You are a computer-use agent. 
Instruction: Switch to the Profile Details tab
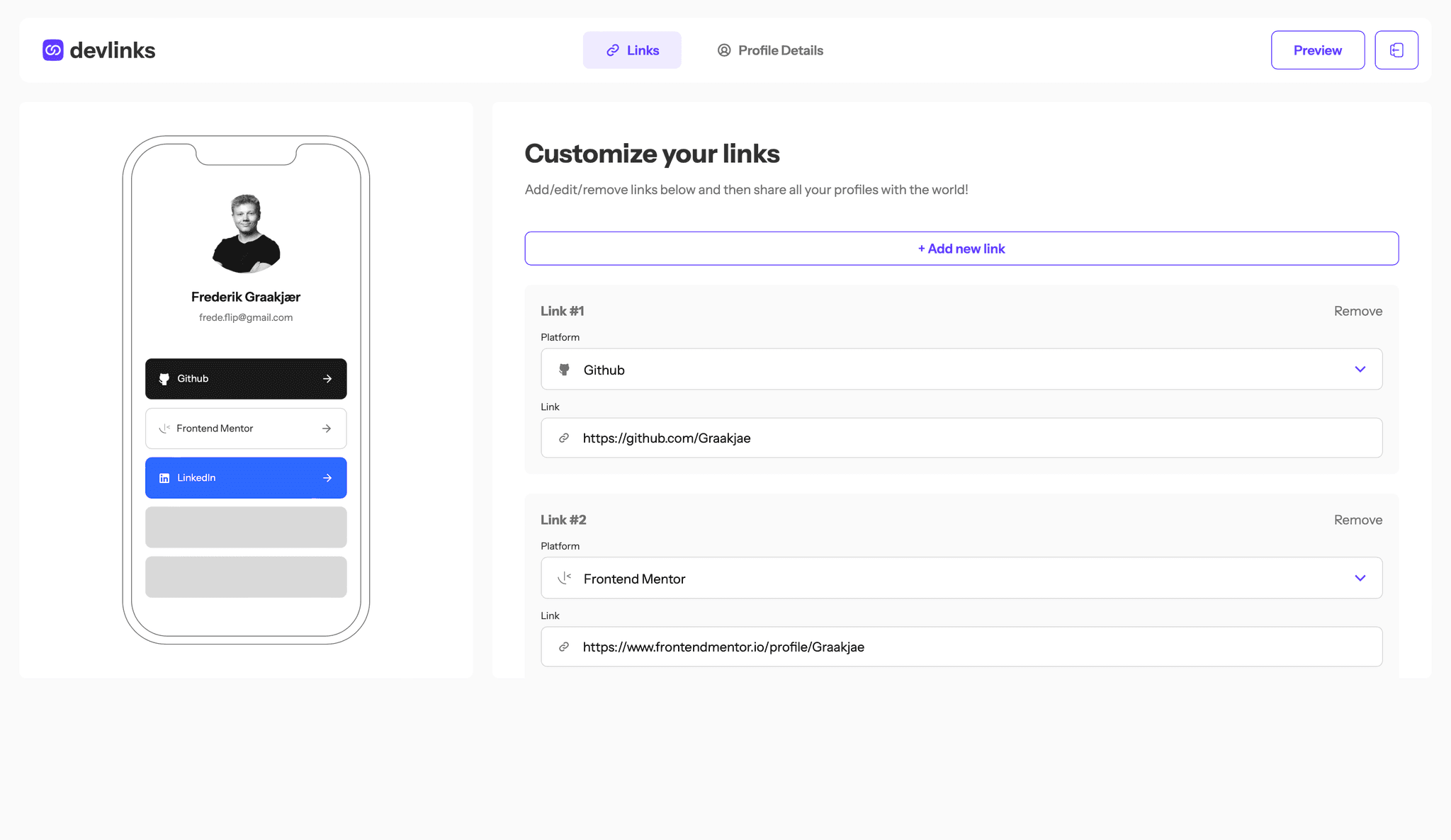[770, 49]
